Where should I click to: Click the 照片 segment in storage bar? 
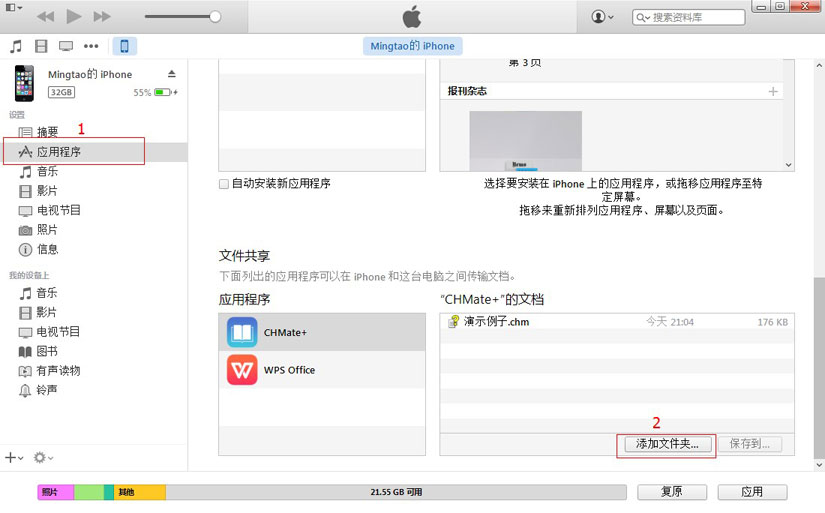coord(56,492)
